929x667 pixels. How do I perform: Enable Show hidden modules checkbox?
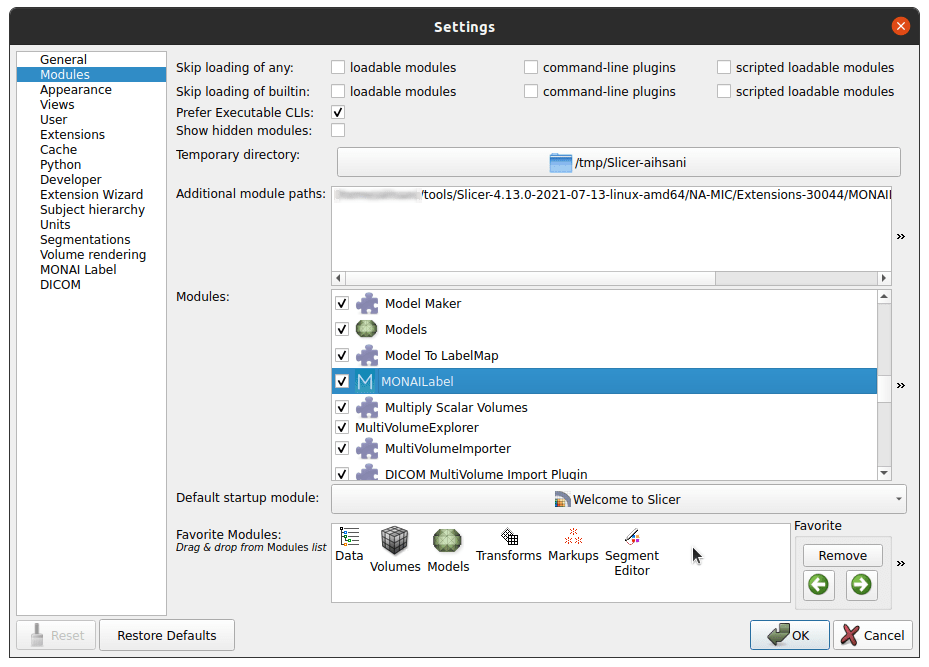(338, 130)
